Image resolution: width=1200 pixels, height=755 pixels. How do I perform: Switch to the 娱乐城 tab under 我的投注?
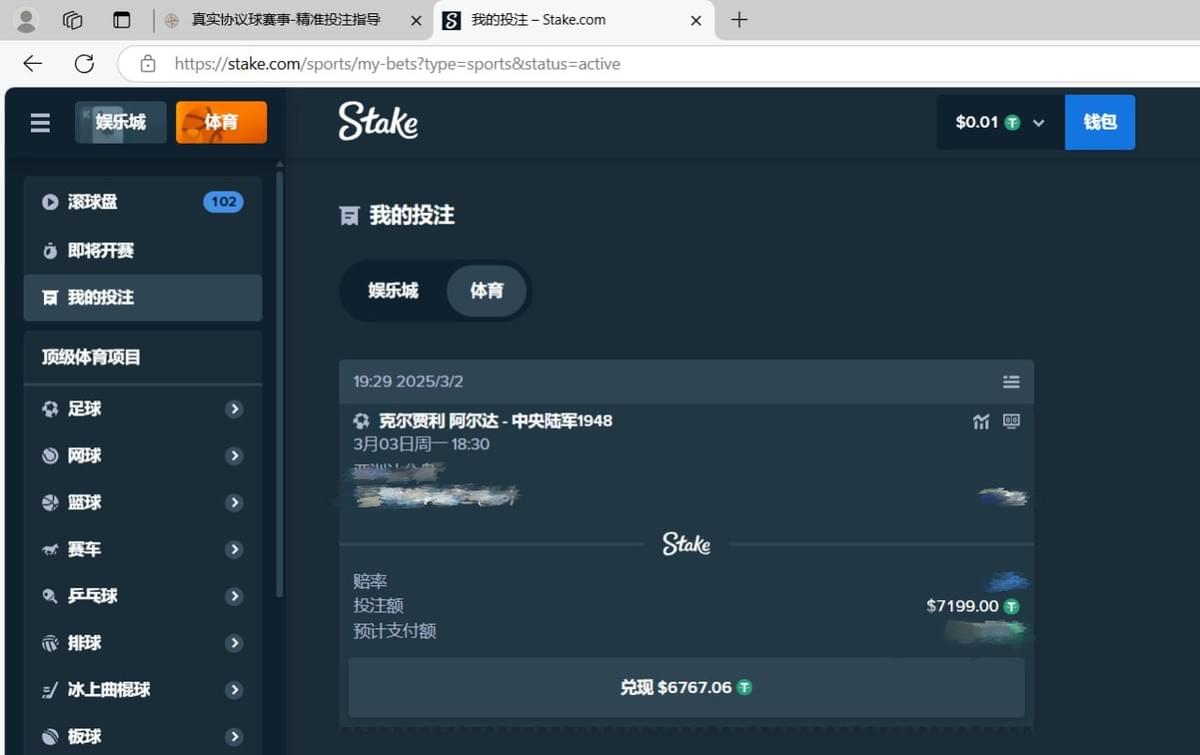pyautogui.click(x=393, y=291)
